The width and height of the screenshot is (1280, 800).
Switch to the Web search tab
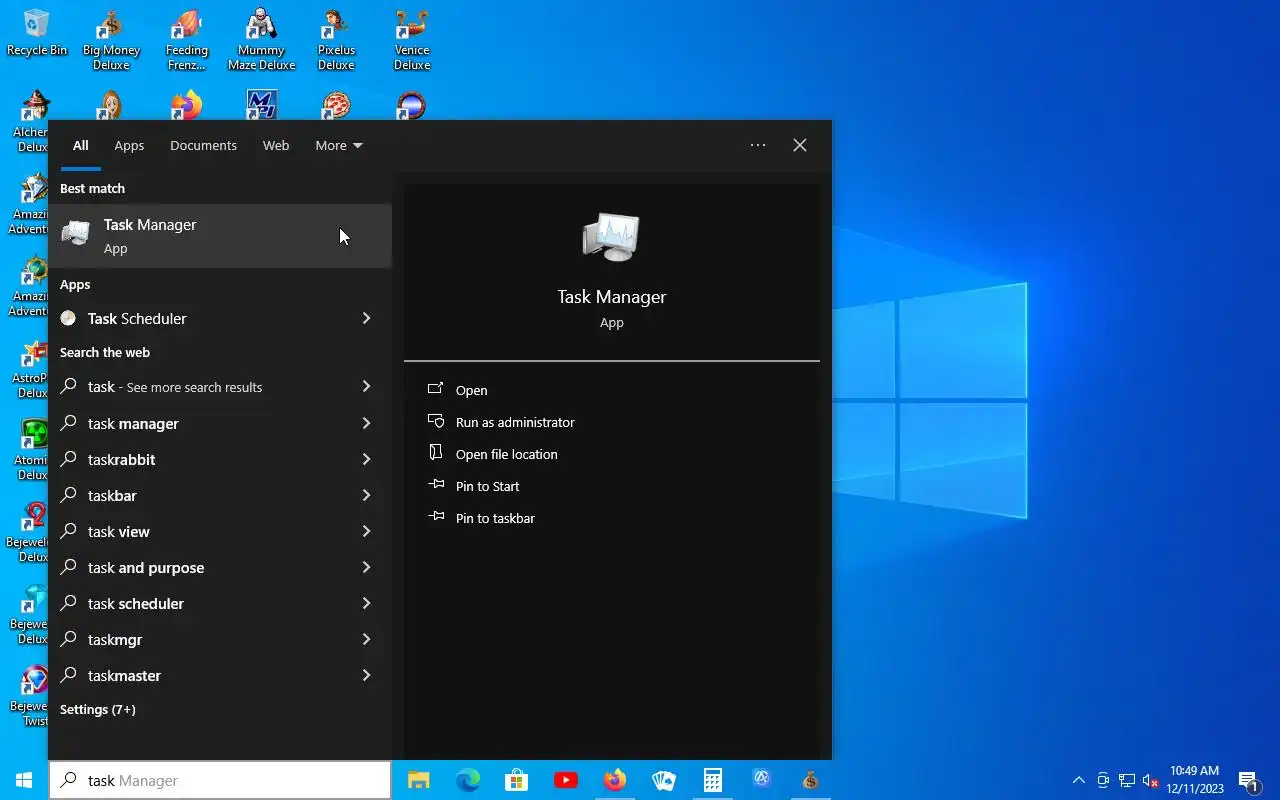[x=276, y=145]
